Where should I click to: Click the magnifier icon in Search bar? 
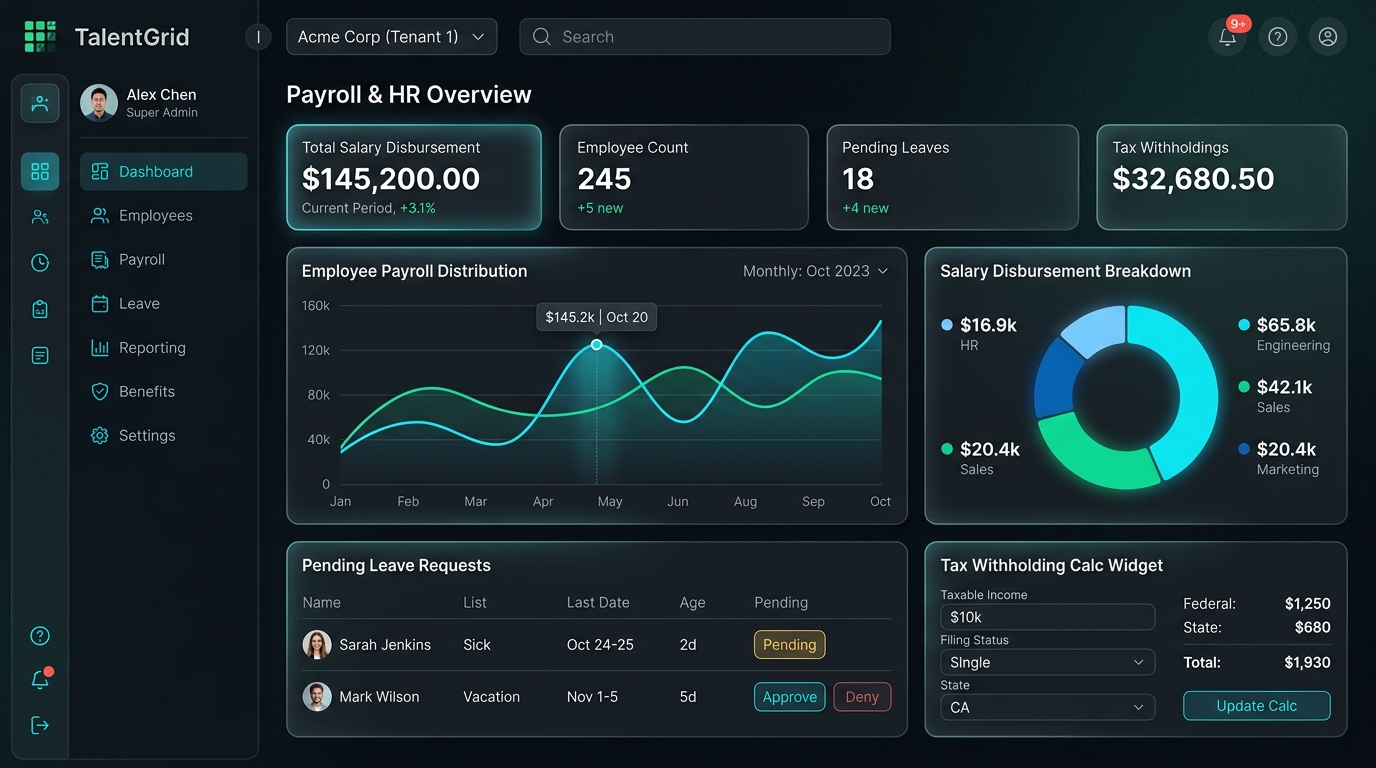click(x=542, y=37)
